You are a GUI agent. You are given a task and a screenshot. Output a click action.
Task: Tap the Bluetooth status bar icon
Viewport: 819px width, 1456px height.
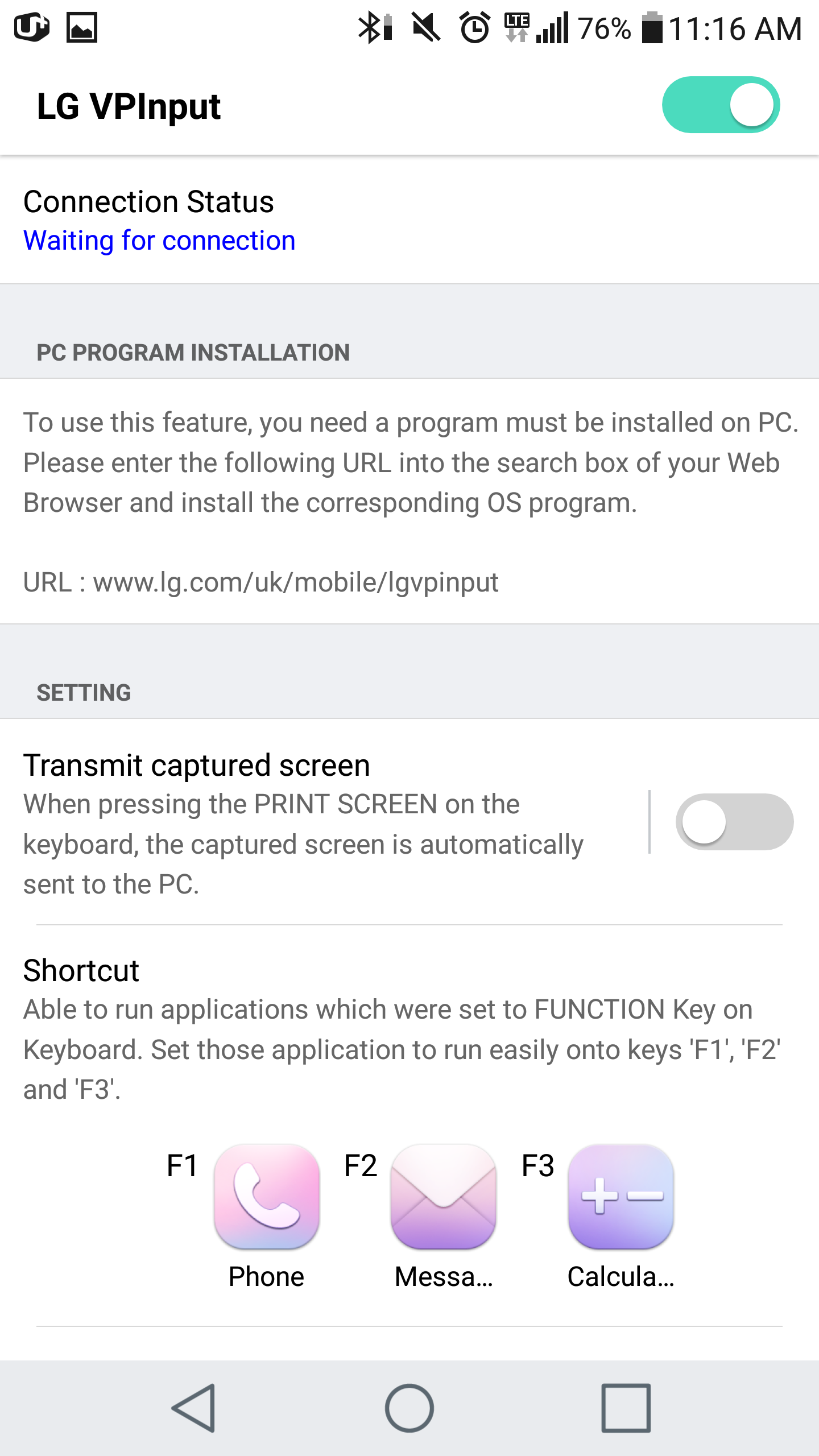coord(374,27)
